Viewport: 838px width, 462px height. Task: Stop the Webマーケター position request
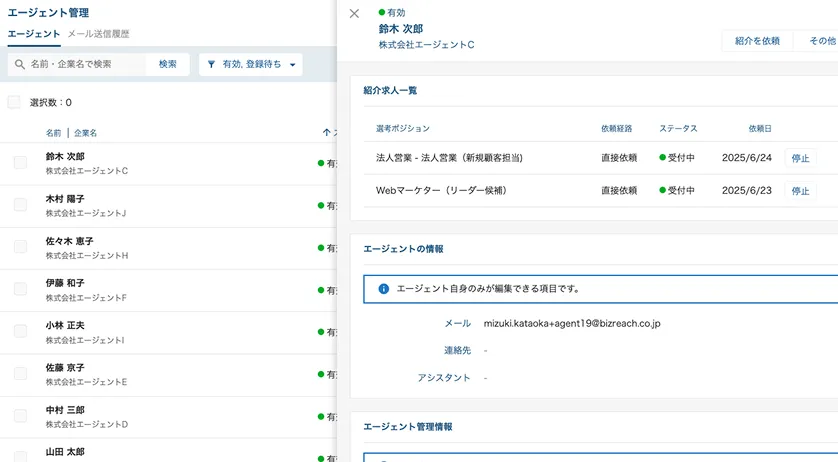click(800, 191)
